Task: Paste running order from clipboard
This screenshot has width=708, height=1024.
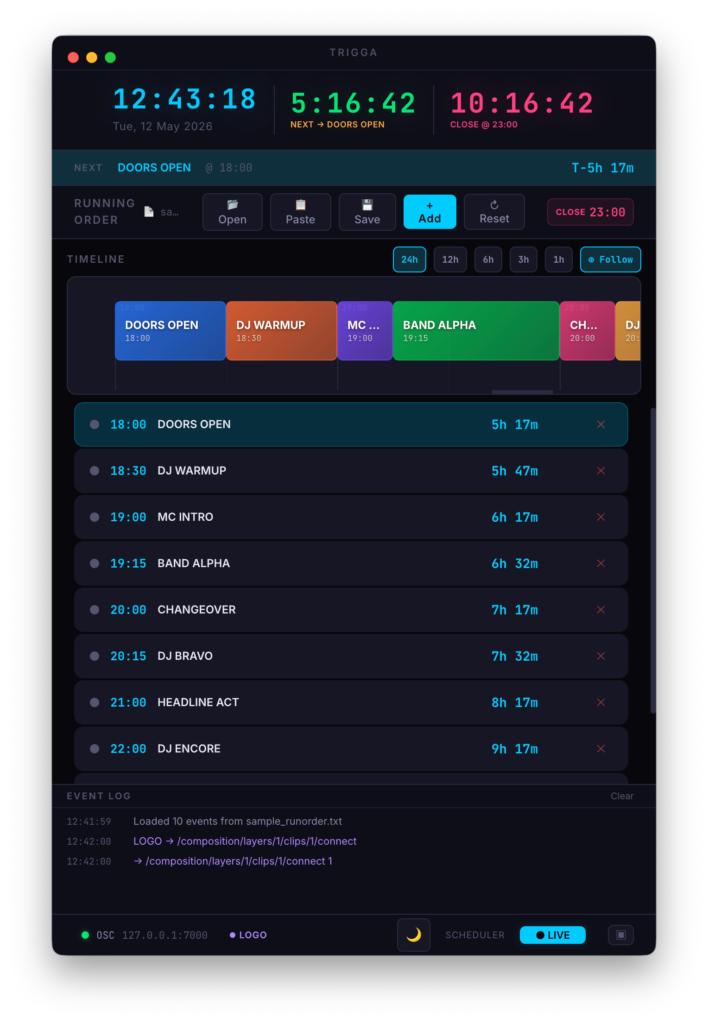Action: point(300,212)
